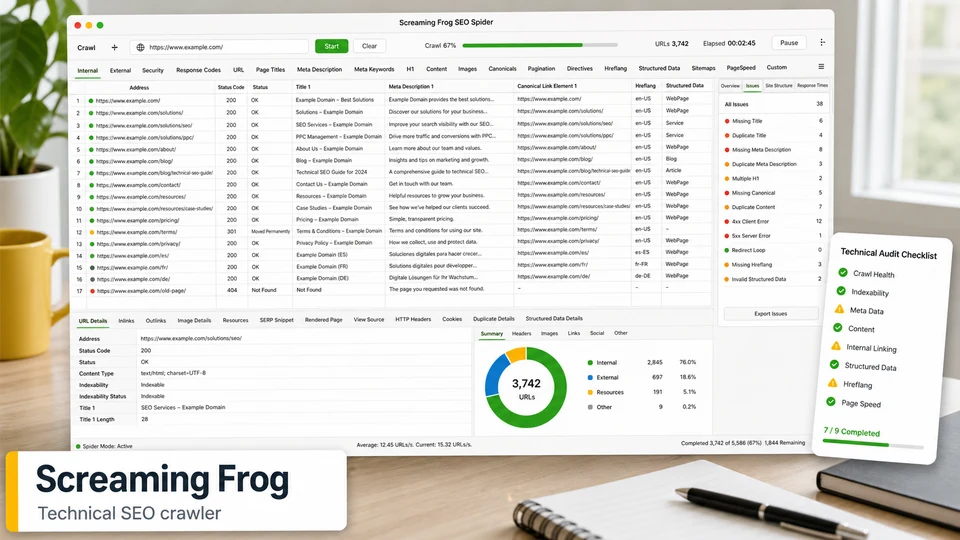Click the URL input field with example.com

pos(219,47)
